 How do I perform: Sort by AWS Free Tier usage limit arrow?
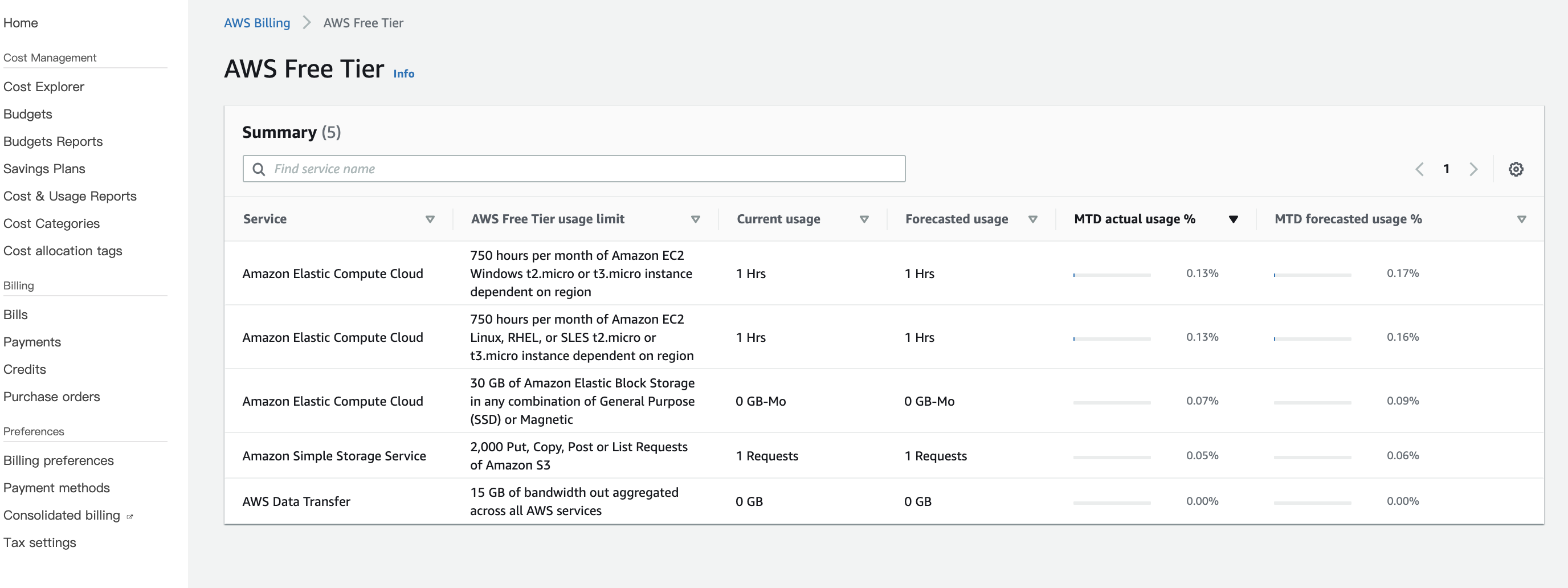click(x=695, y=220)
